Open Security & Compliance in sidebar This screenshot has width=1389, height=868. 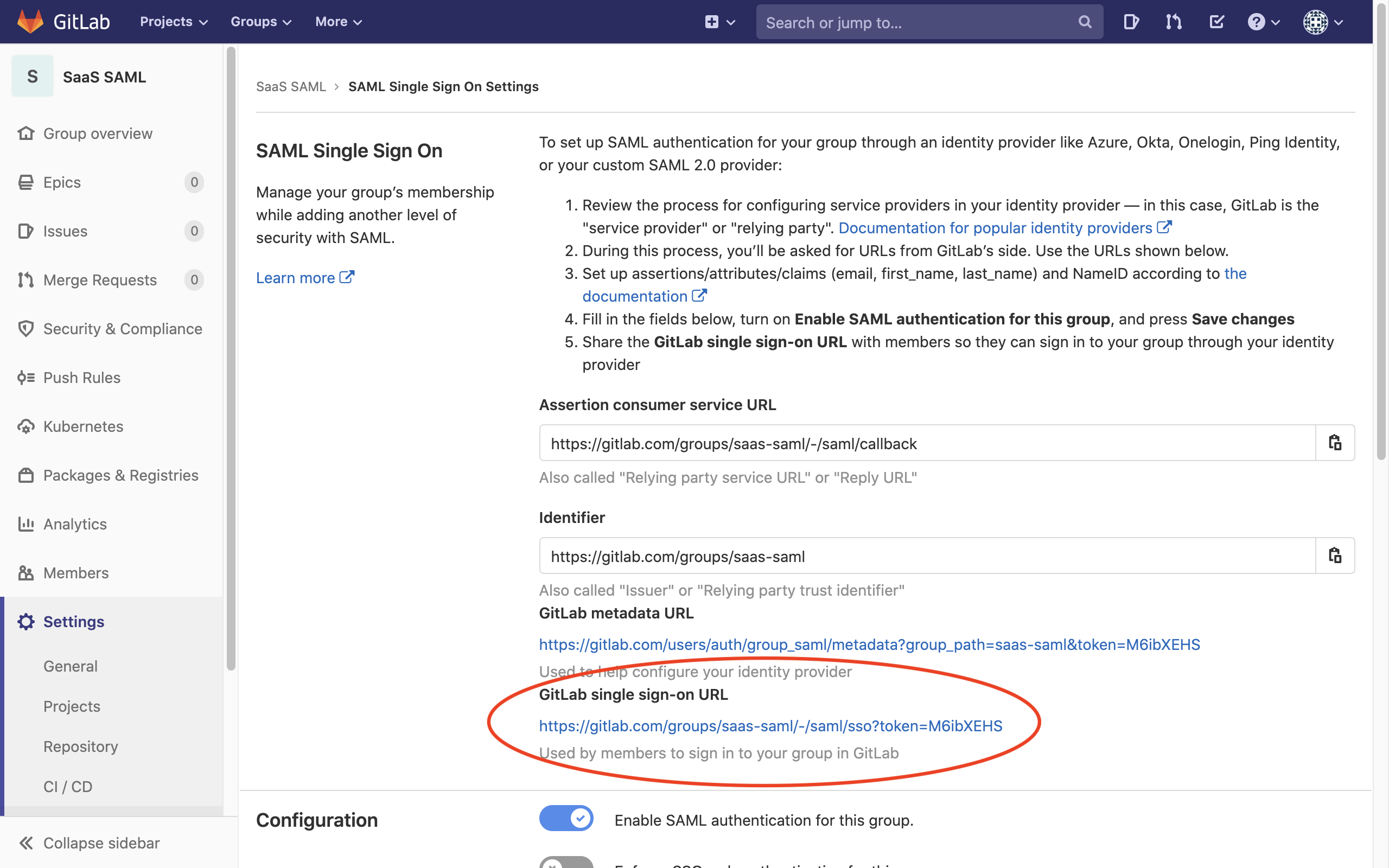pos(122,329)
